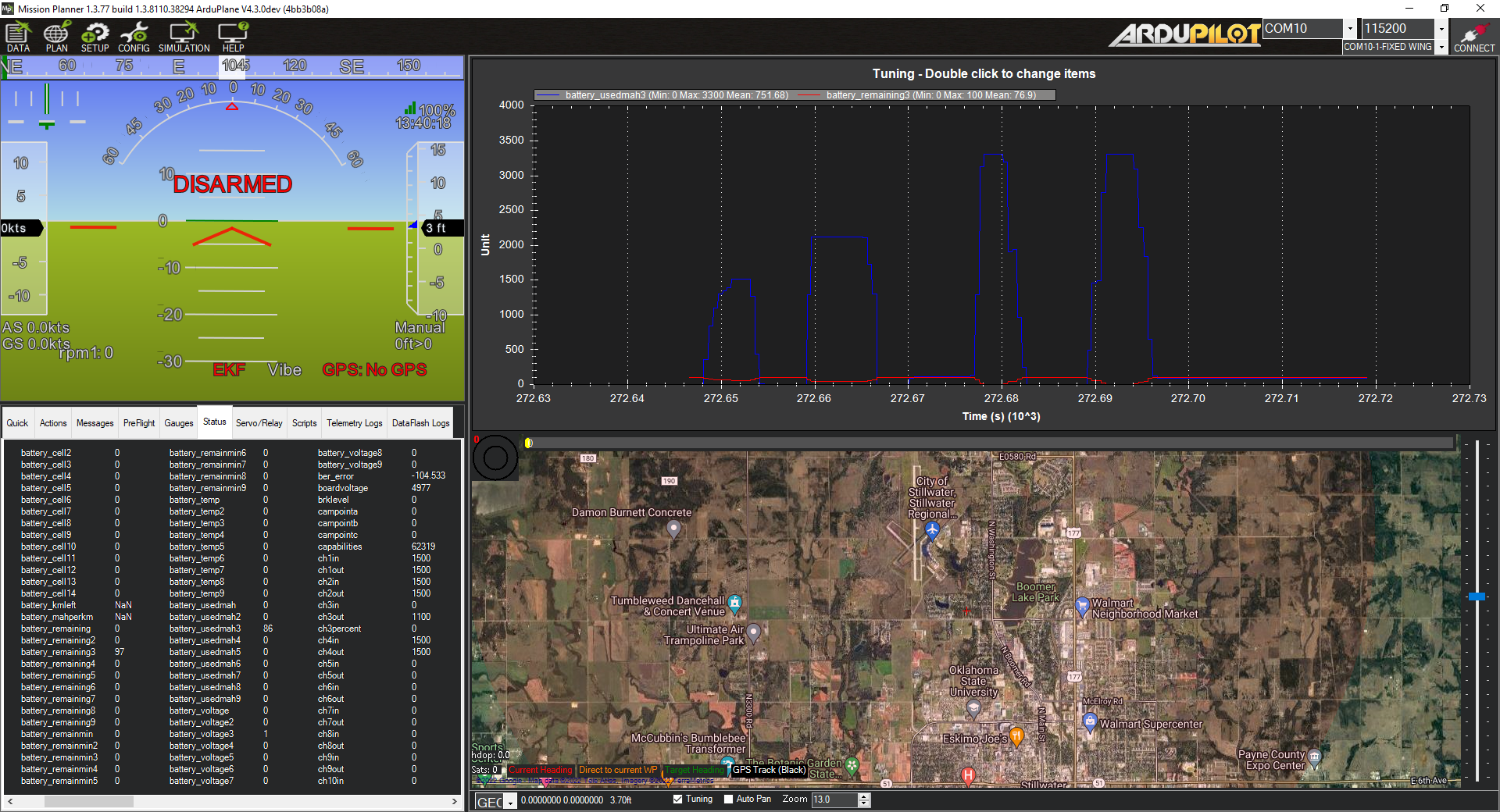Screen dimensions: 1500x812
Task: Click the Current Heading legend label
Action: pos(541,770)
